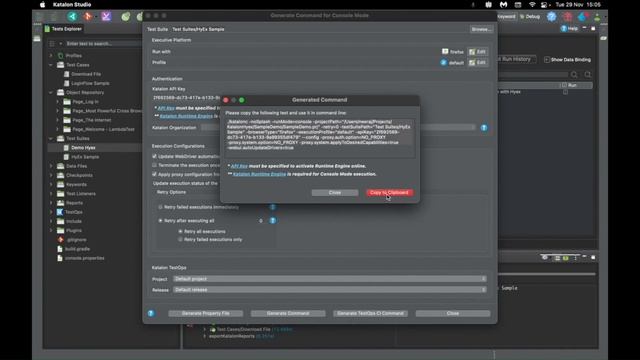Click the Include folder icon in explorer

pos(60,221)
